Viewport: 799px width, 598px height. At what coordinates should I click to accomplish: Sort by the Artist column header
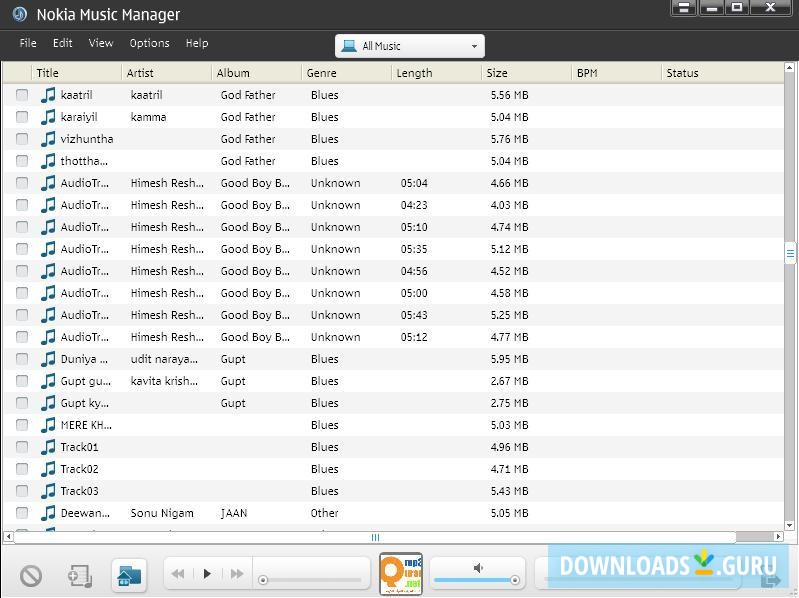pyautogui.click(x=167, y=73)
